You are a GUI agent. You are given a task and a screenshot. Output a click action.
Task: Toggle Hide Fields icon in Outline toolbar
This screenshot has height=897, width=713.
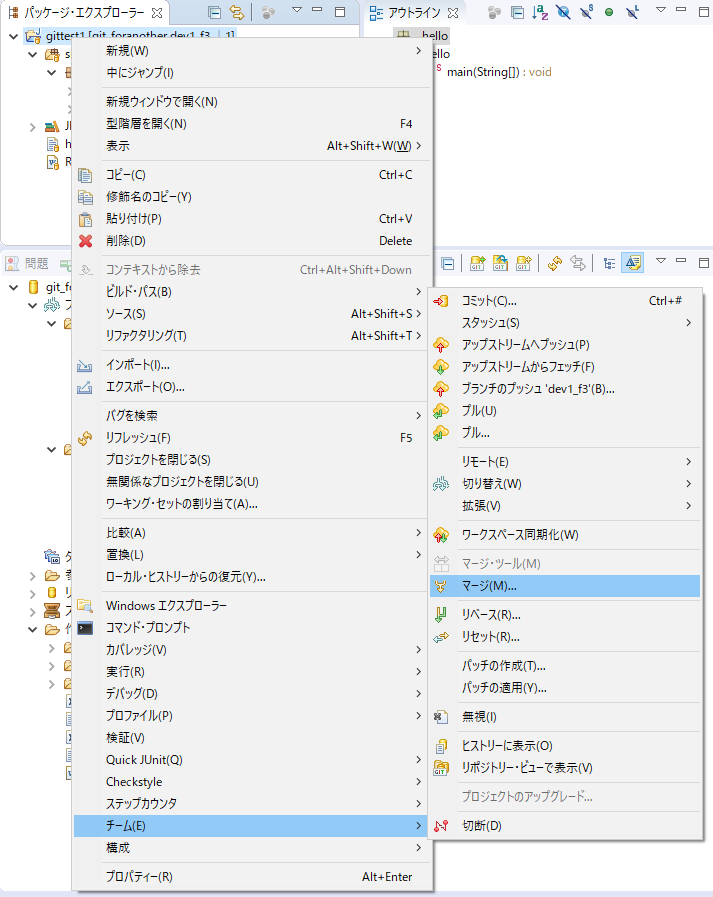pyautogui.click(x=563, y=12)
